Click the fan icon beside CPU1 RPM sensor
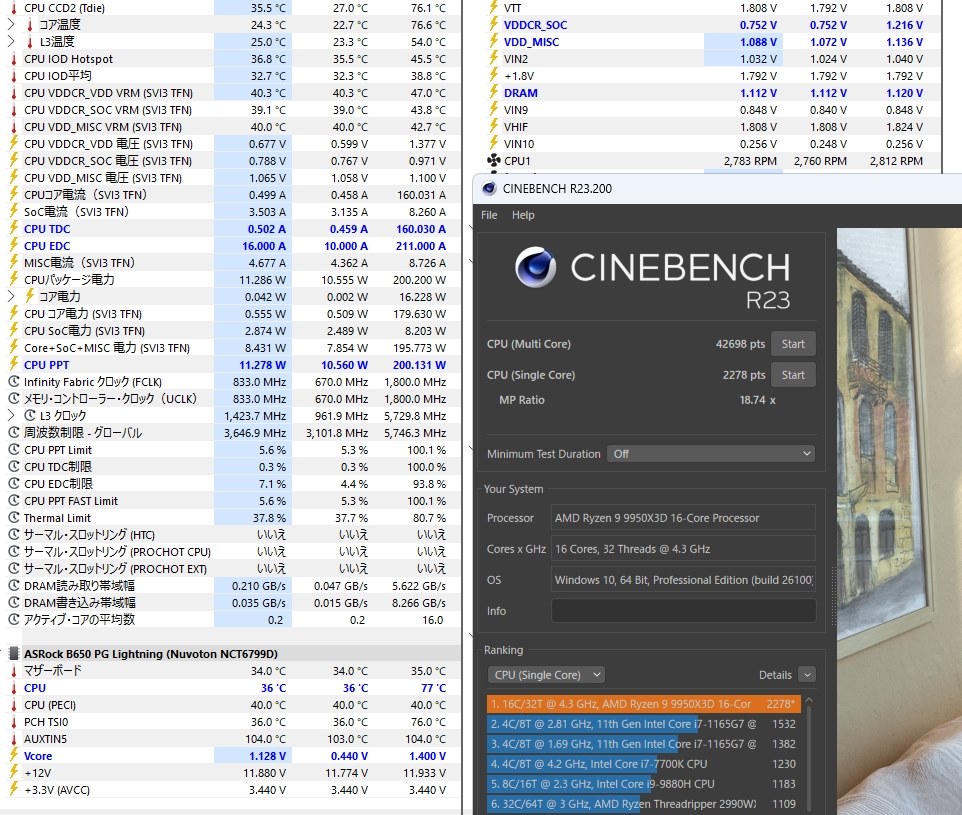 (492, 161)
